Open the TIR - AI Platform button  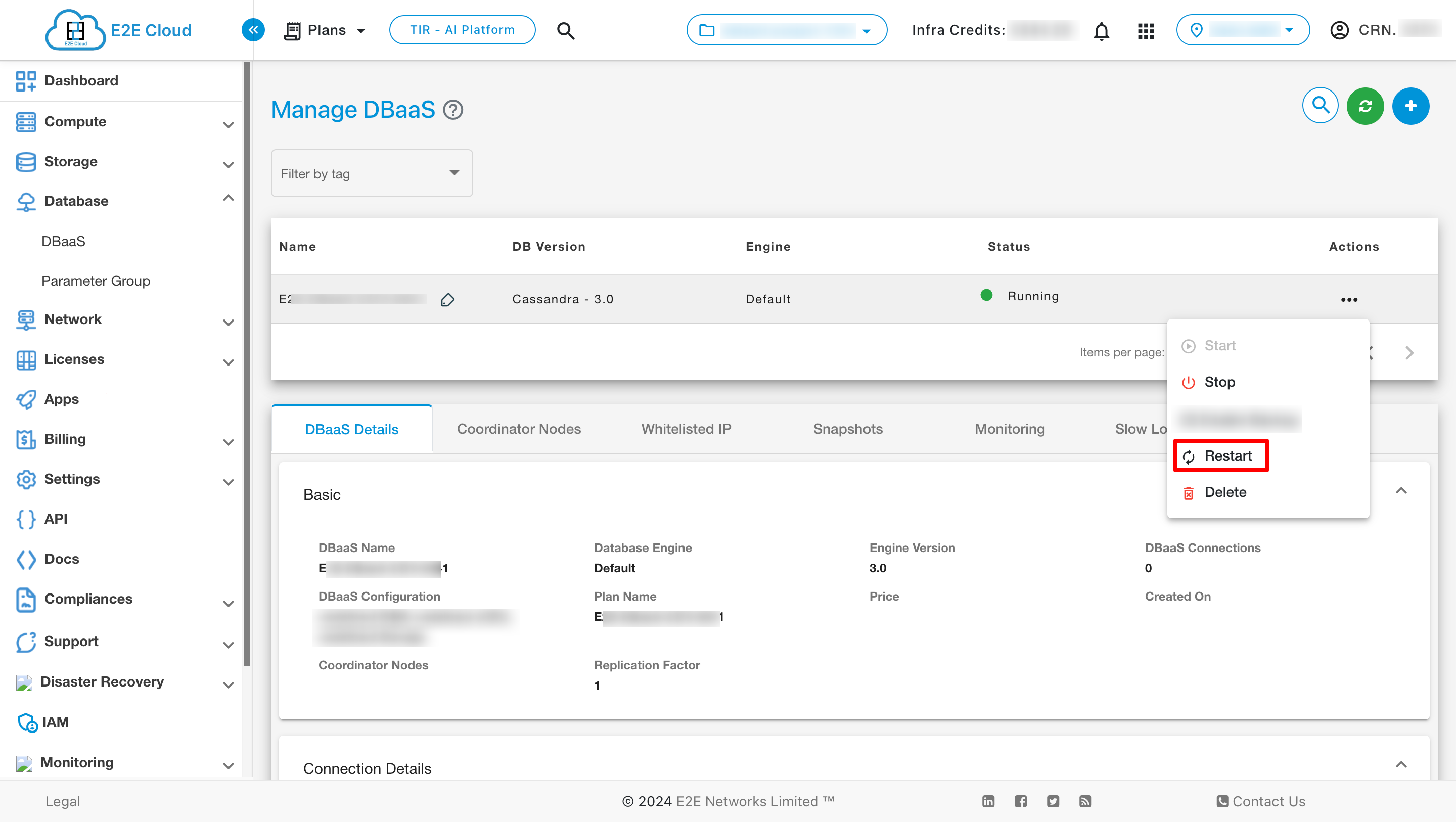[x=462, y=30]
